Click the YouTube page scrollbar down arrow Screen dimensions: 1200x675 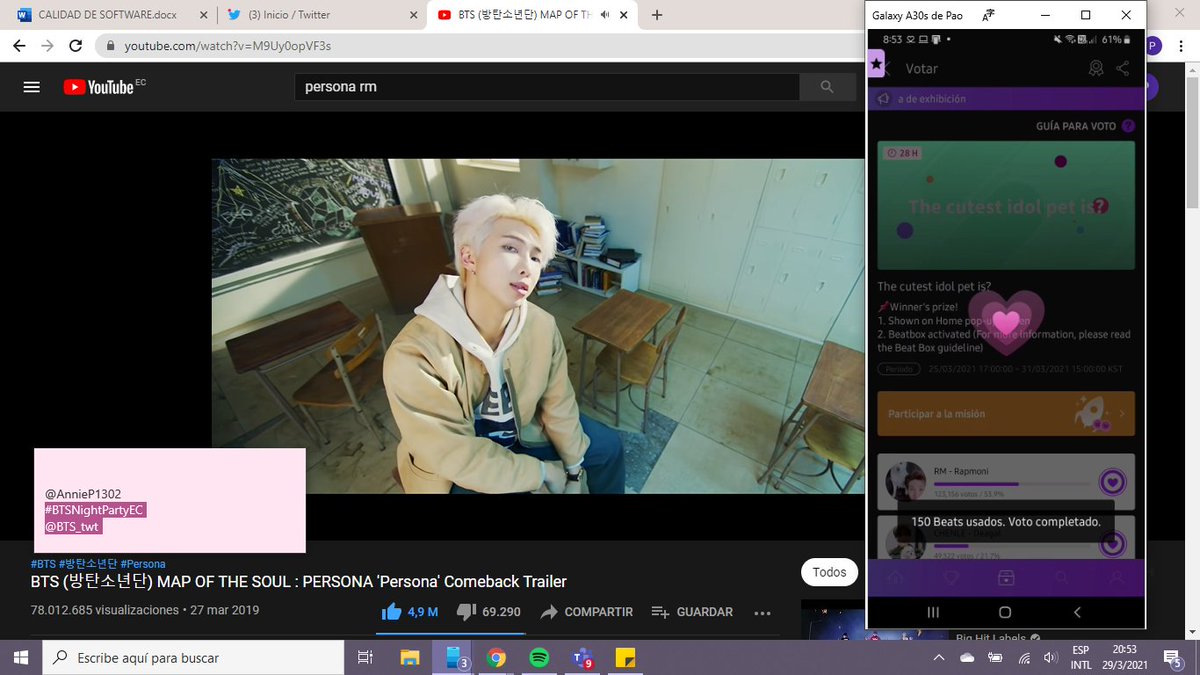coord(1191,631)
